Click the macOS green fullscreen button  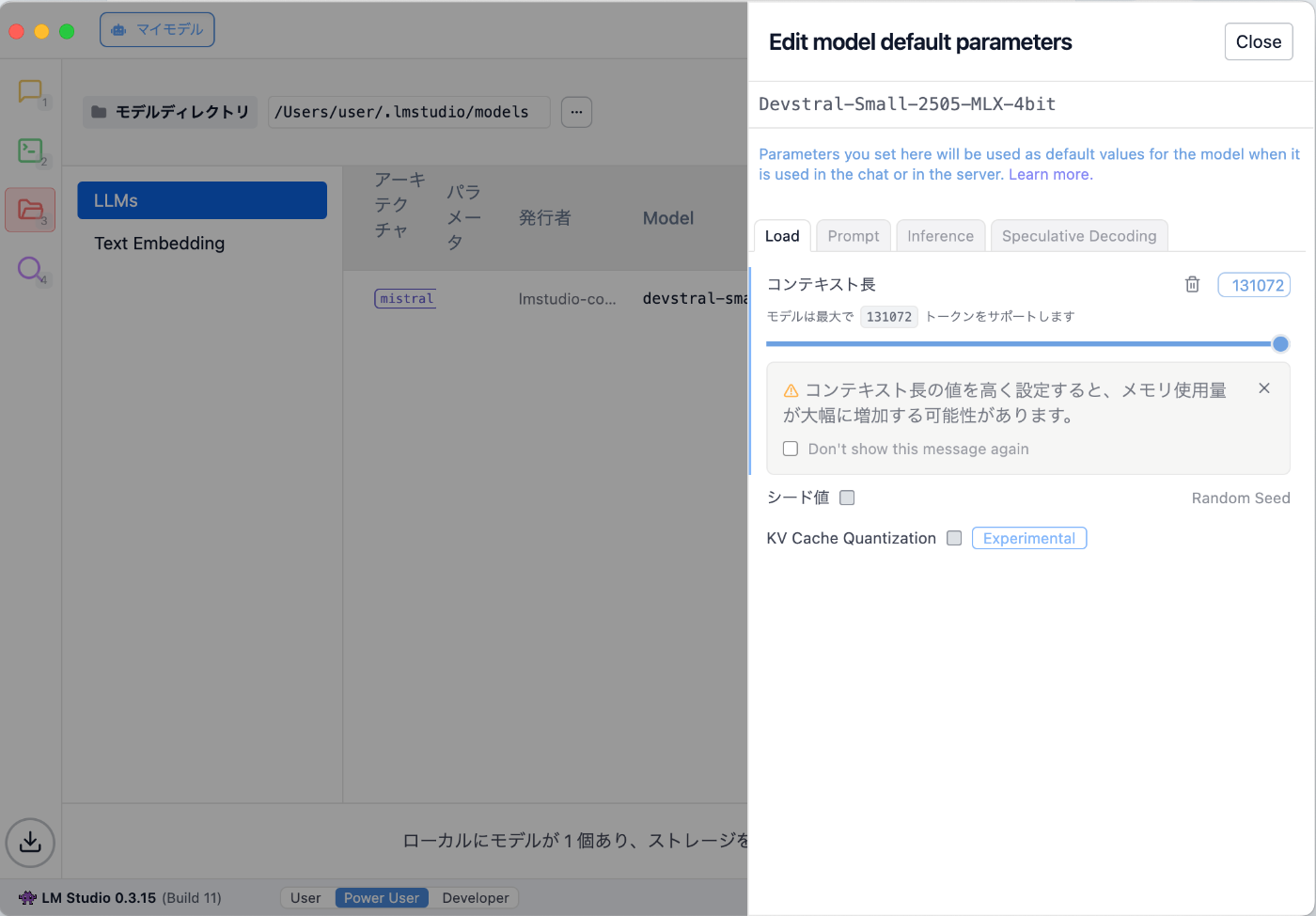pyautogui.click(x=67, y=31)
